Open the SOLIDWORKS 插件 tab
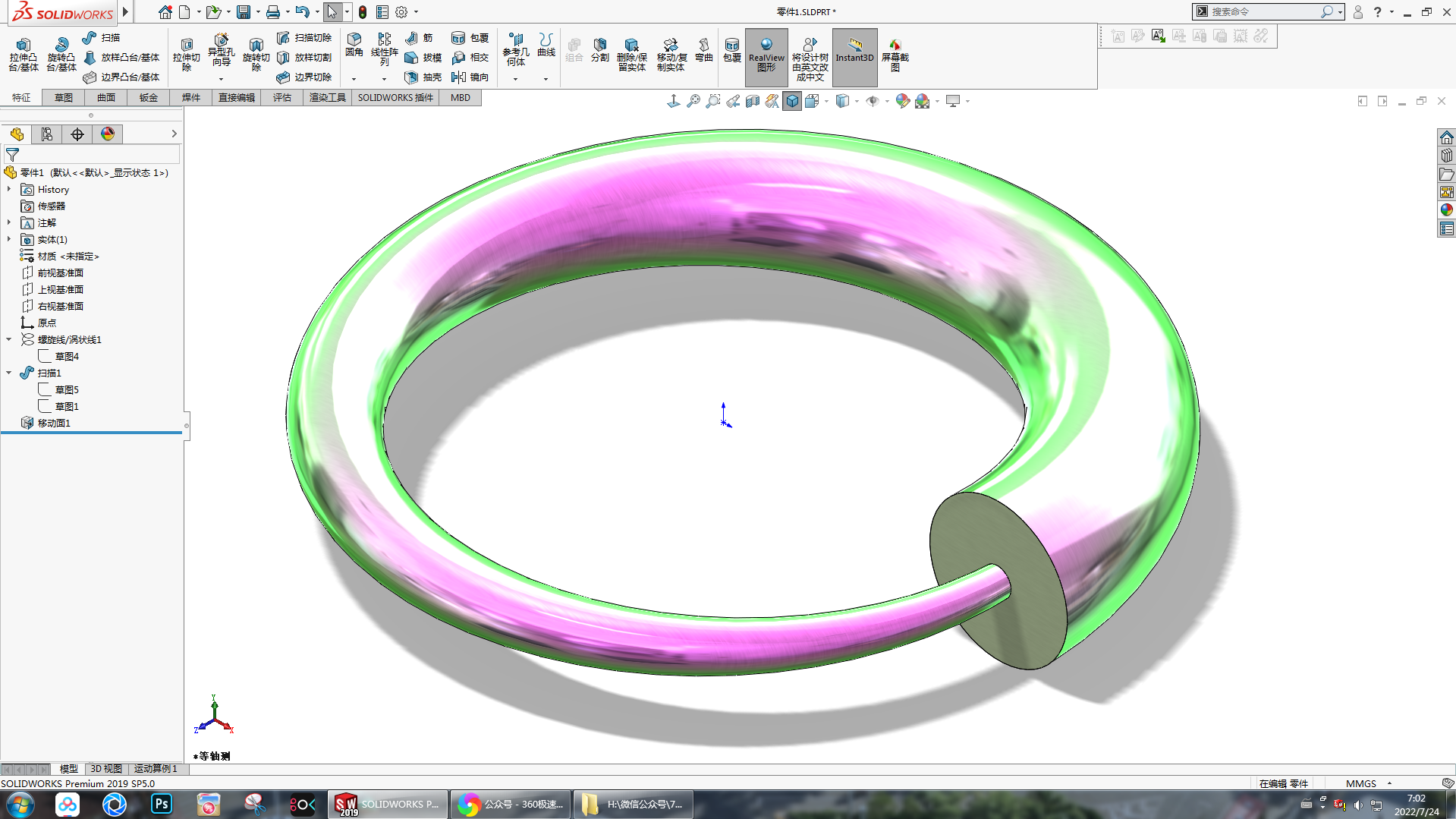This screenshot has width=1456, height=819. pos(395,98)
